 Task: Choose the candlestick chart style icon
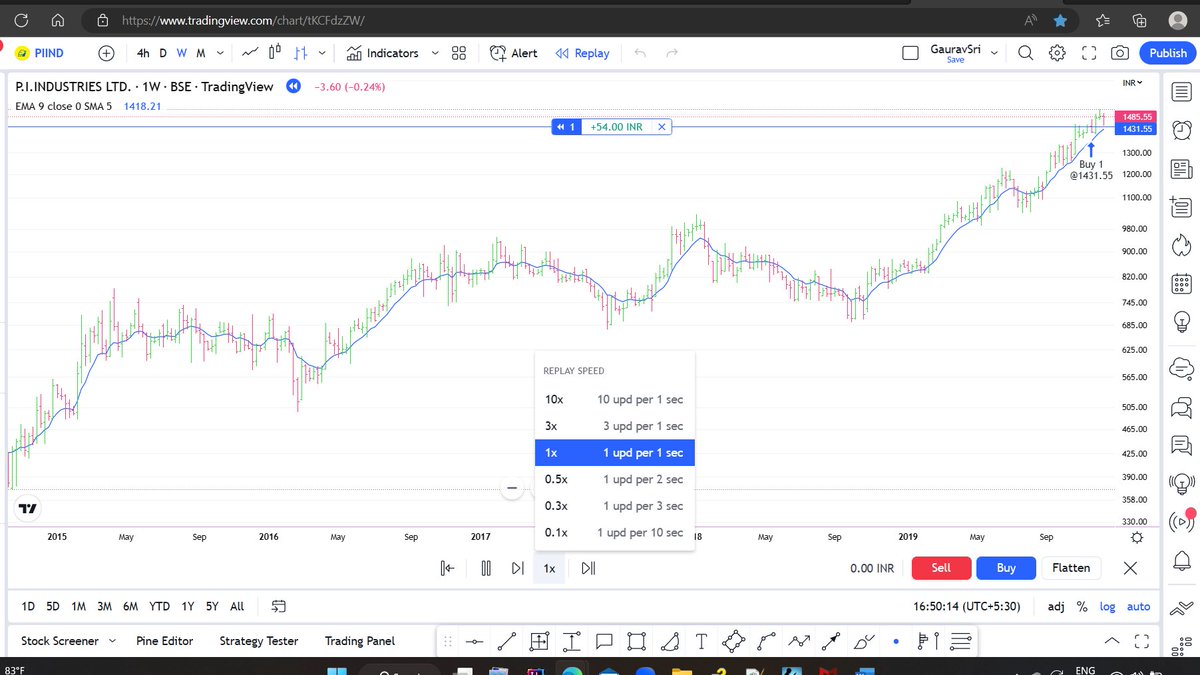tap(275, 53)
